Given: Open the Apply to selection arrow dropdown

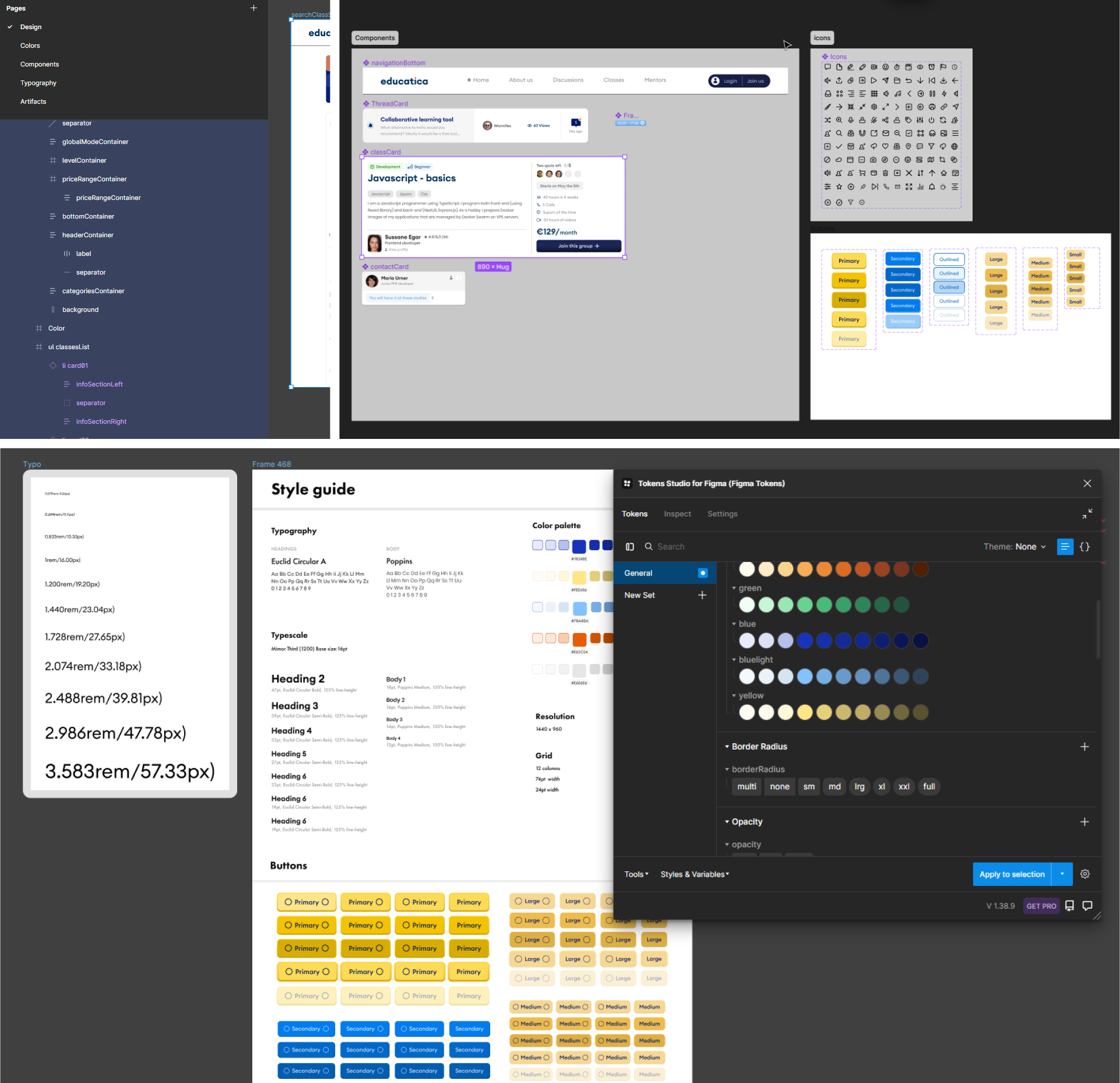Looking at the screenshot, I should [1062, 874].
